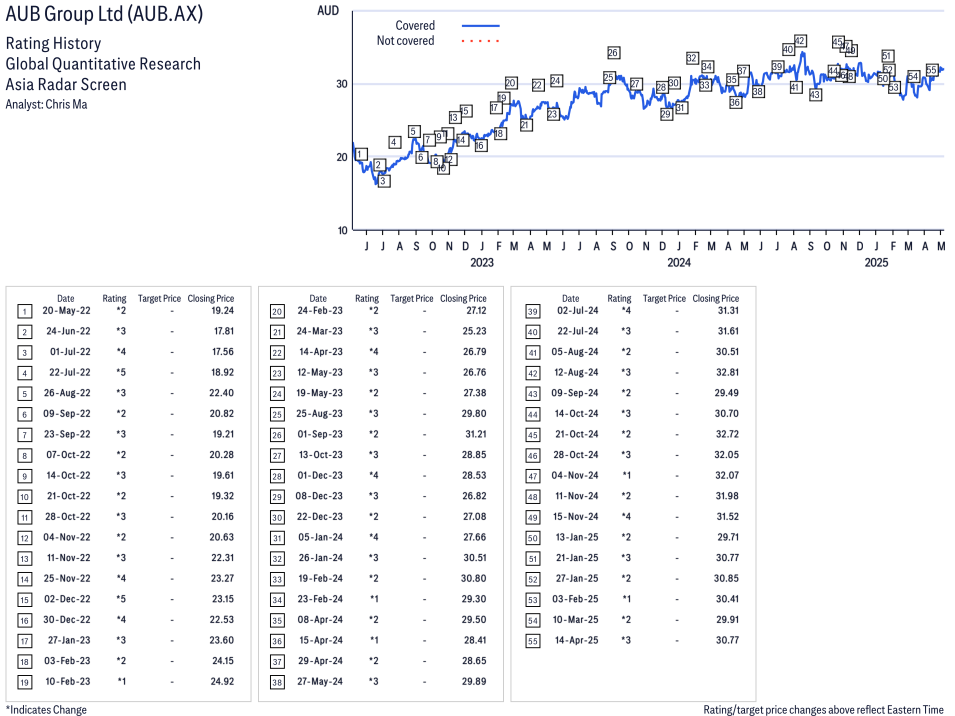Click chart marker 3 at the chart's low
Viewport: 955px width, 716px height.
point(383,181)
